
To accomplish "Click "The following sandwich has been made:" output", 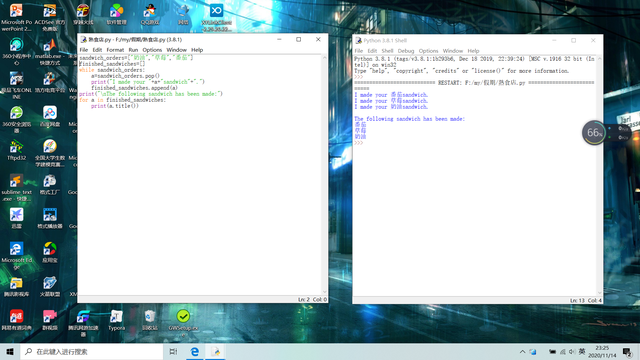I will point(409,119).
